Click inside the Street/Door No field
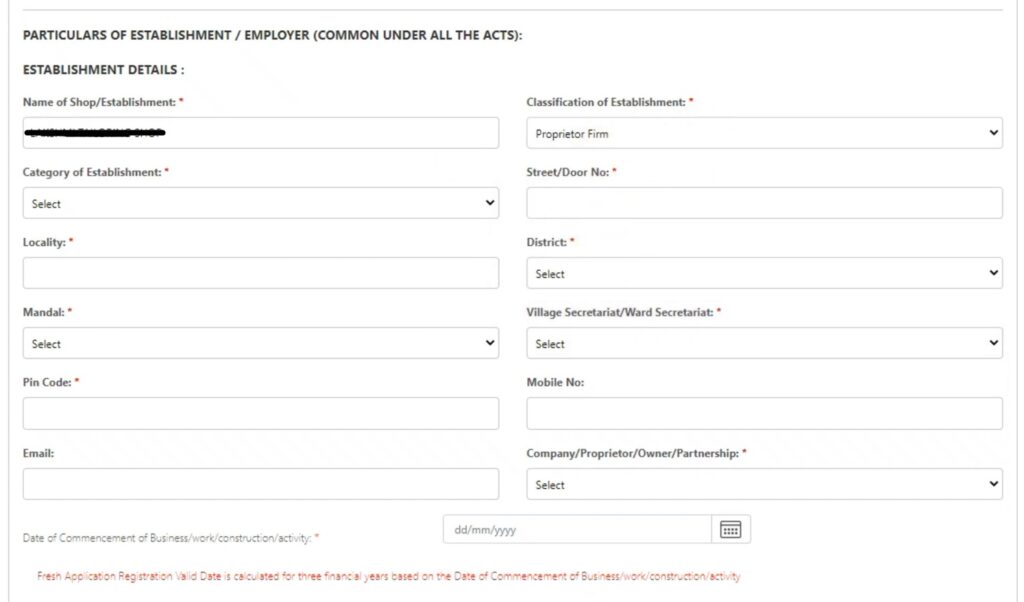 [x=763, y=202]
